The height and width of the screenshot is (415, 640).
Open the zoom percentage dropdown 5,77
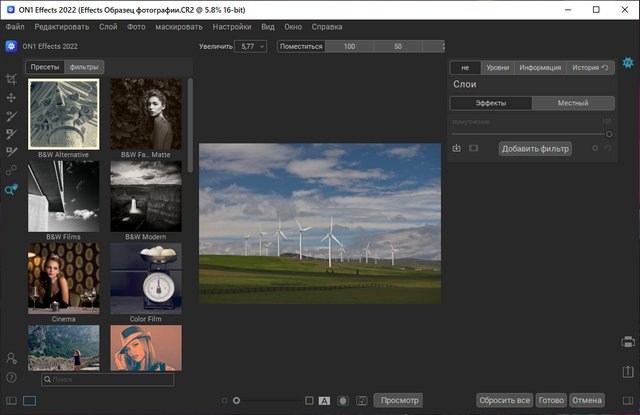(249, 47)
